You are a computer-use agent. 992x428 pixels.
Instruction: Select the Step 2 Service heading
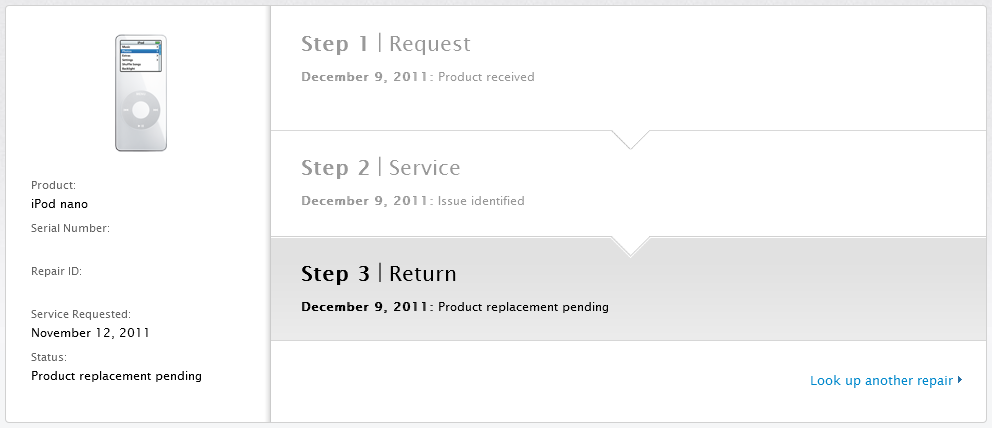pyautogui.click(x=380, y=168)
